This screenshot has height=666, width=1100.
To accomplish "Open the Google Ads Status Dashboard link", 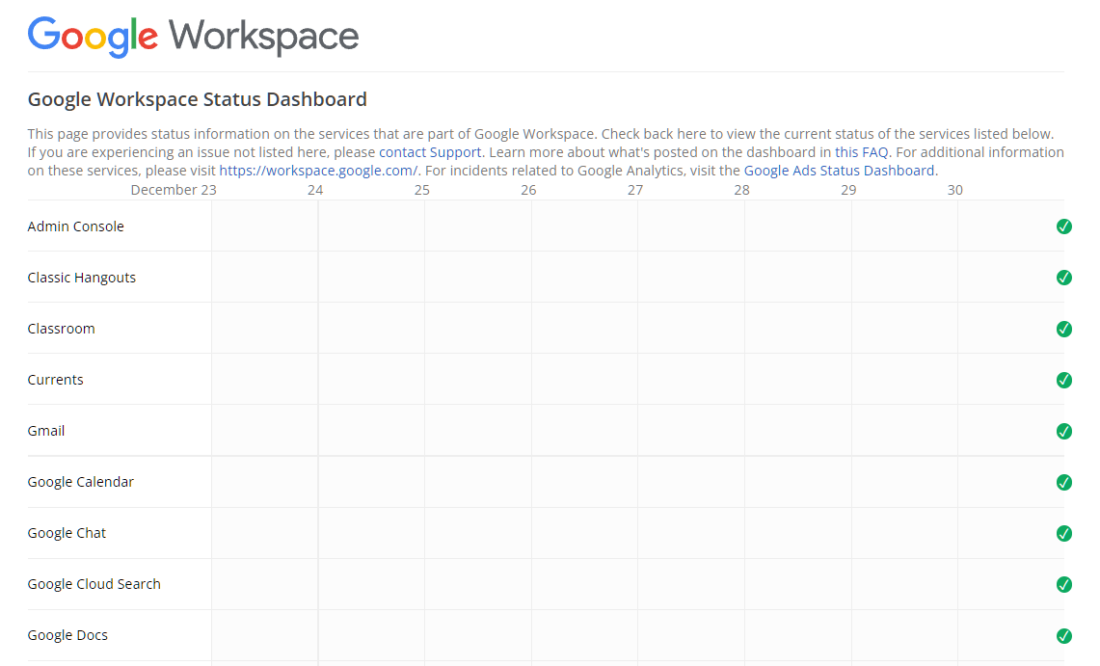I will coord(840,170).
